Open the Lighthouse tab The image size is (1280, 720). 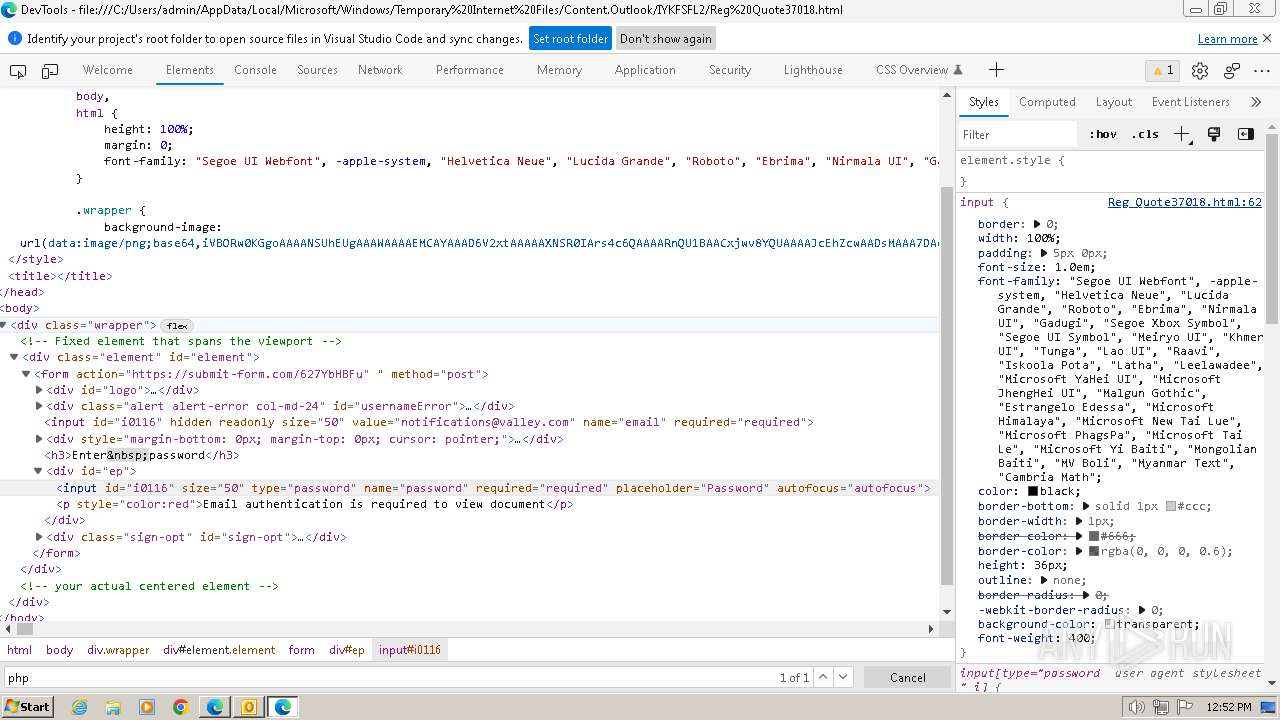pos(813,70)
